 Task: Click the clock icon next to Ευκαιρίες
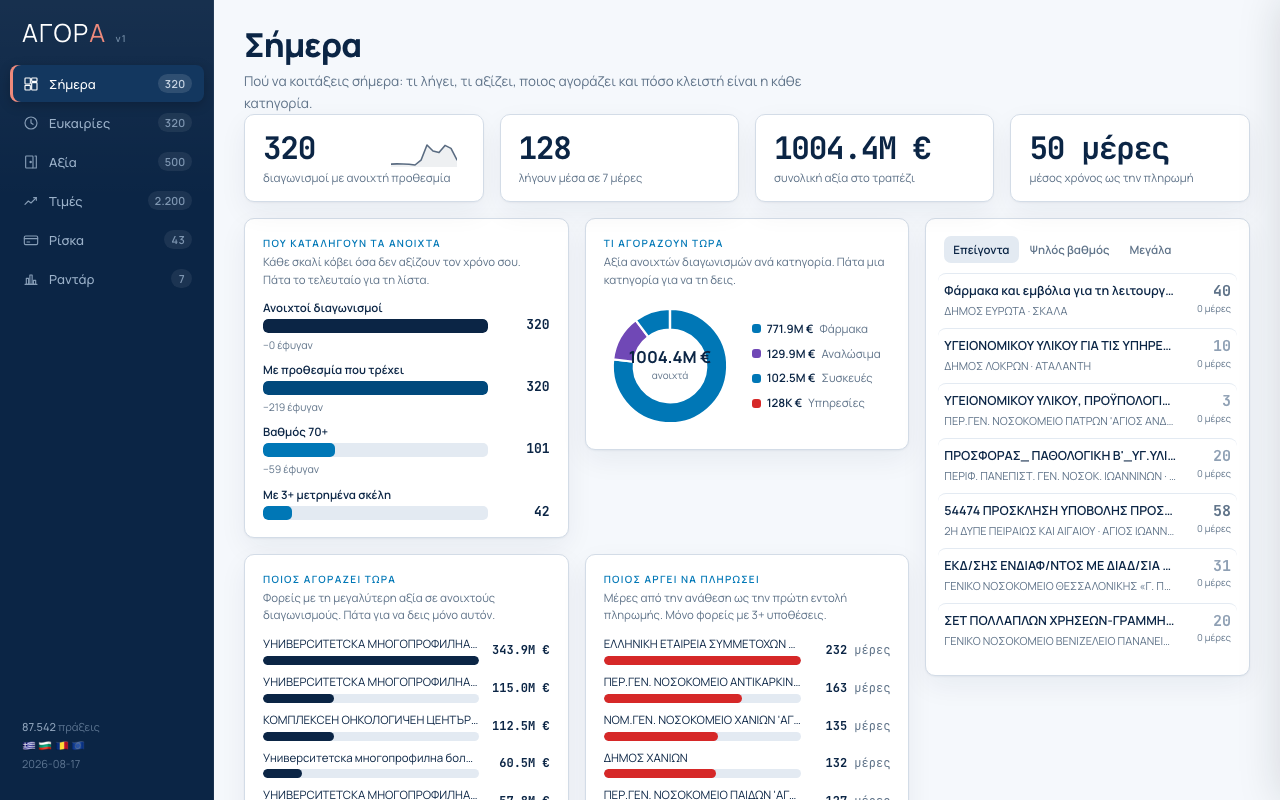tap(31, 123)
